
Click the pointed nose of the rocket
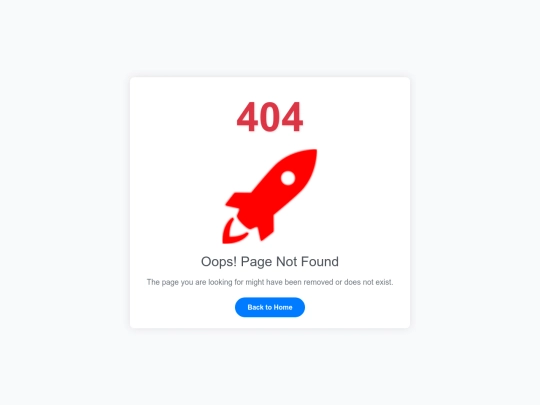click(x=308, y=157)
